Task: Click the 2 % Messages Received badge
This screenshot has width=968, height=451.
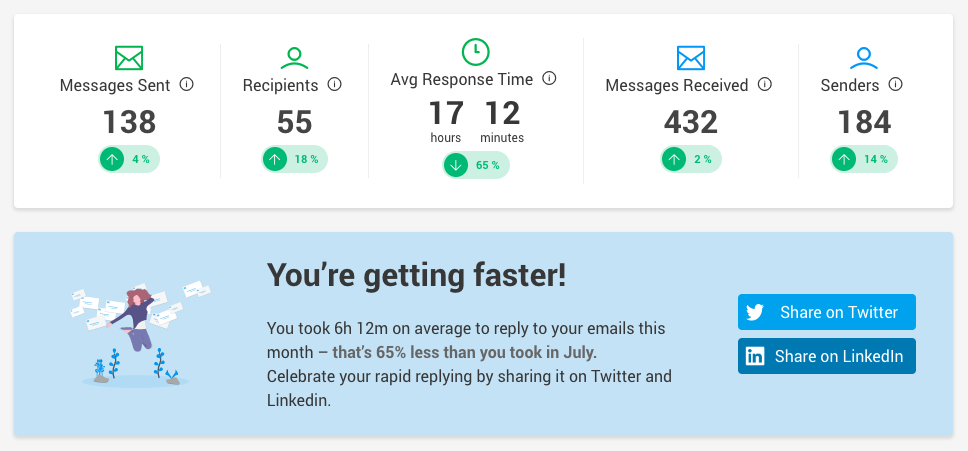Action: (x=691, y=158)
